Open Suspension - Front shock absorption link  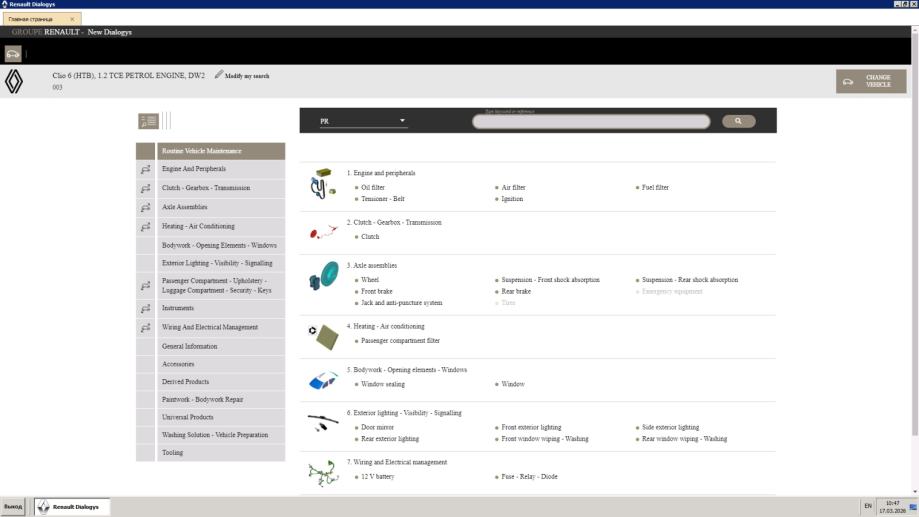click(550, 280)
